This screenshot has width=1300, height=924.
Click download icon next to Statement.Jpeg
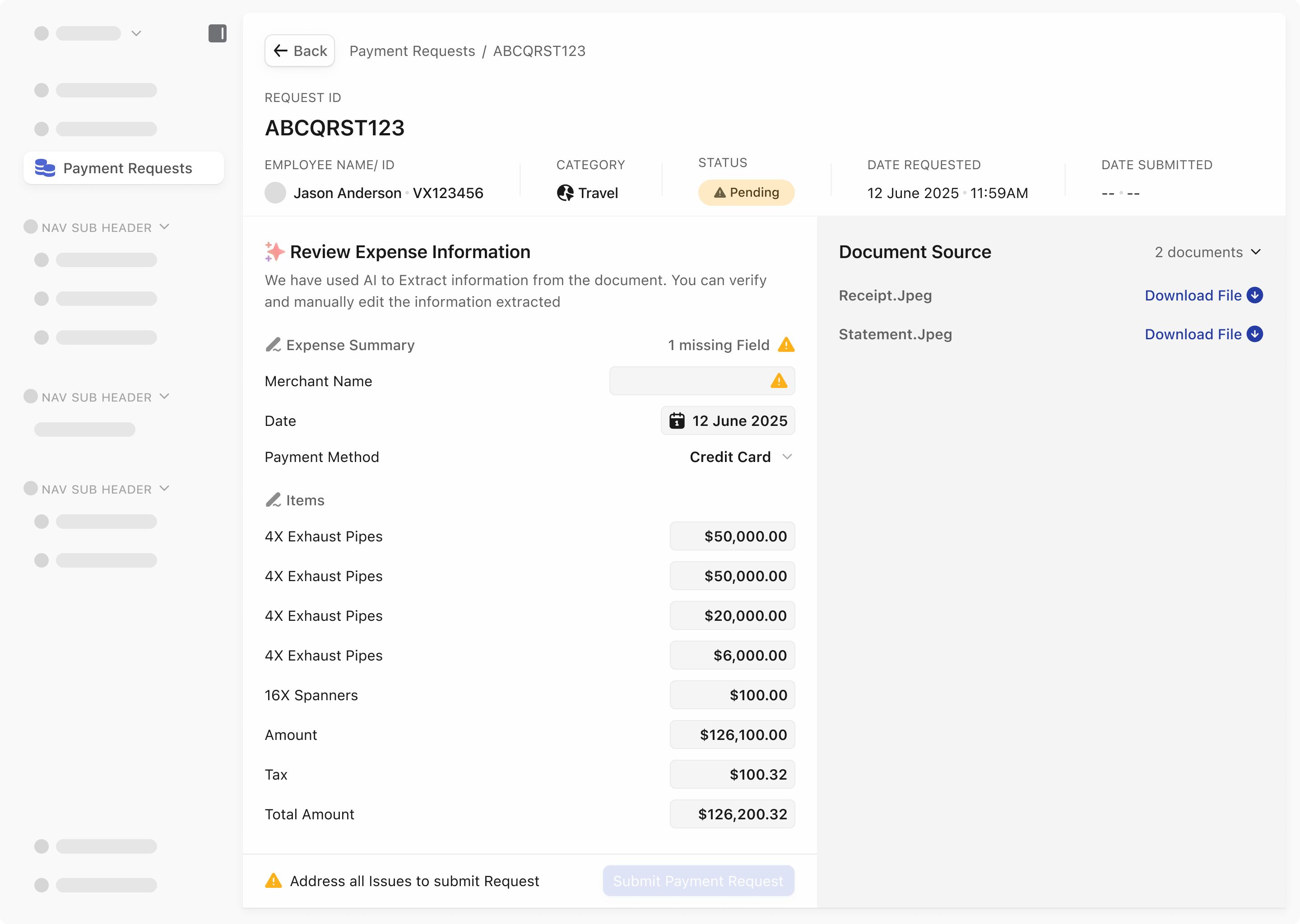(1254, 334)
